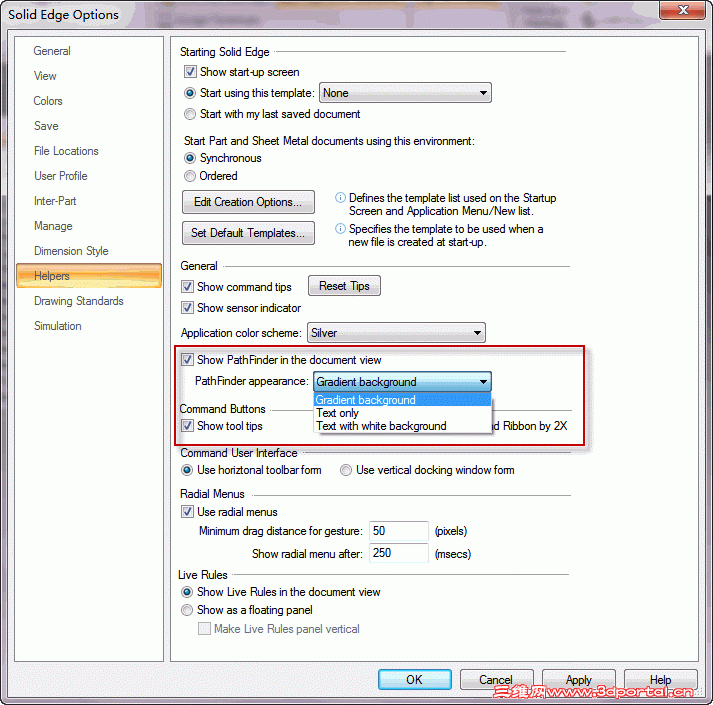Select Synchronous environment radio
This screenshot has height=705, width=713.
pyautogui.click(x=190, y=158)
